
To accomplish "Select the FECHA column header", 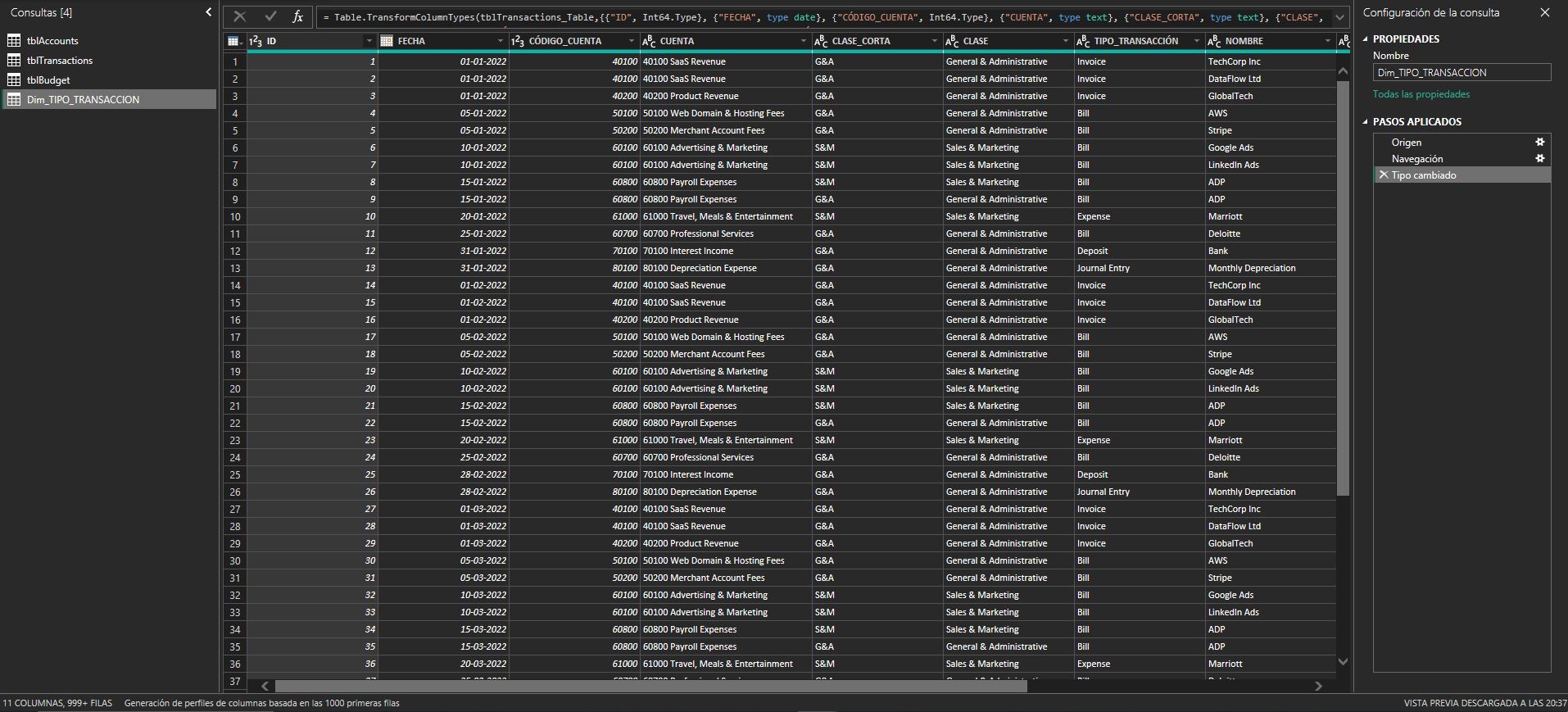I will click(x=443, y=41).
